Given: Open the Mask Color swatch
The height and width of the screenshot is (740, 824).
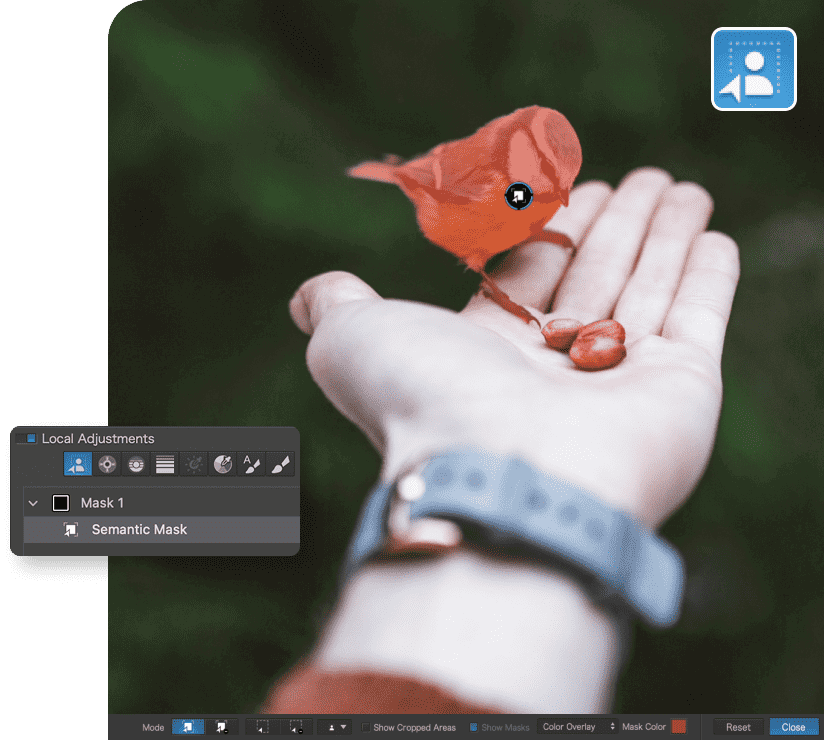Looking at the screenshot, I should pyautogui.click(x=679, y=727).
